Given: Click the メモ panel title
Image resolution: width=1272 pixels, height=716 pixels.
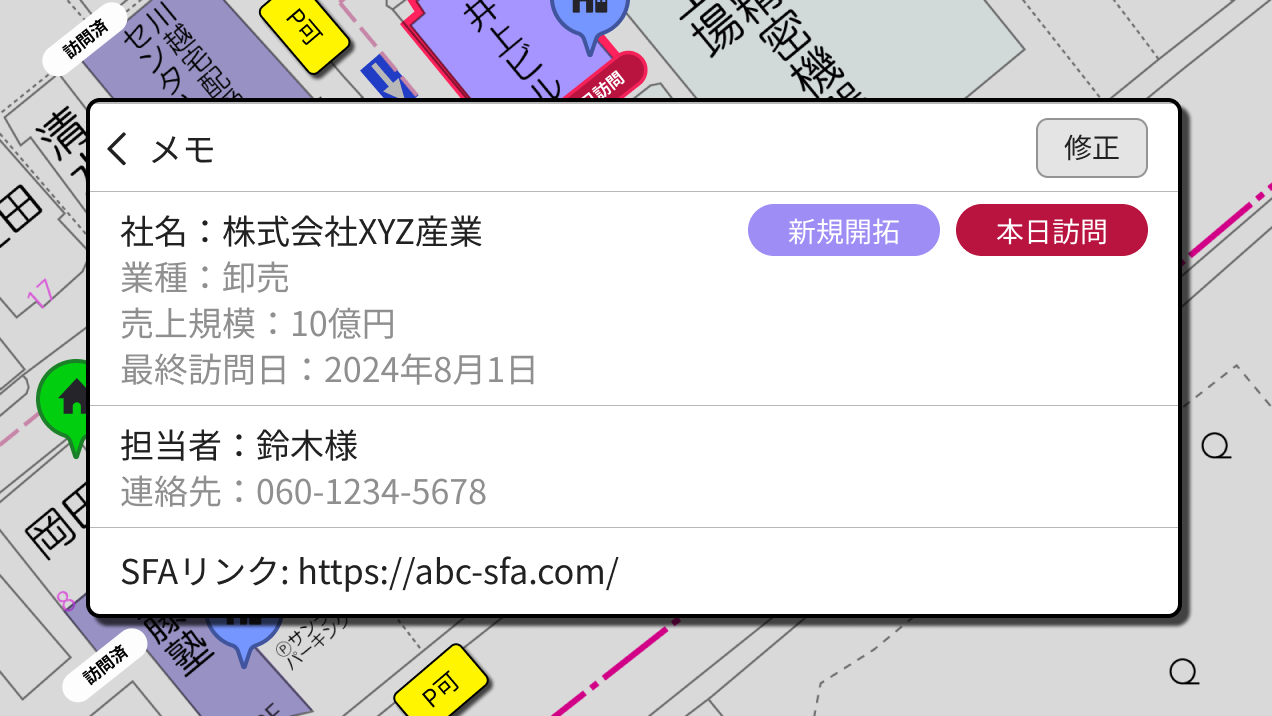Looking at the screenshot, I should tap(183, 150).
